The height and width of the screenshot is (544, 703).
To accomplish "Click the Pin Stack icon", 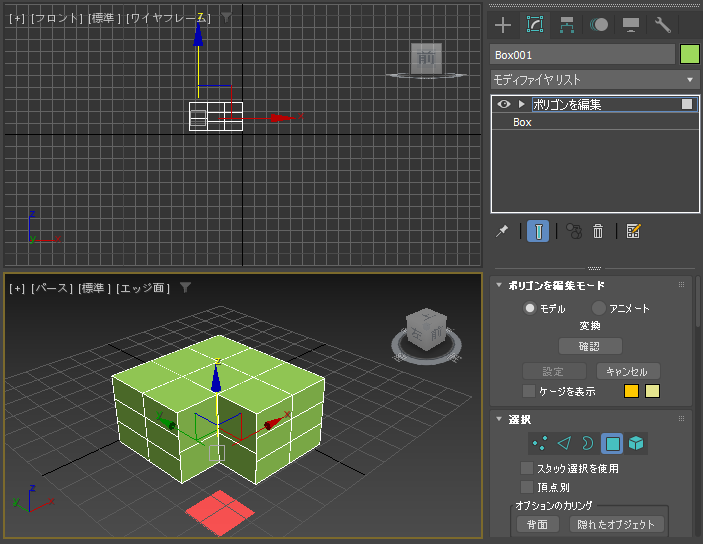I will click(x=502, y=231).
